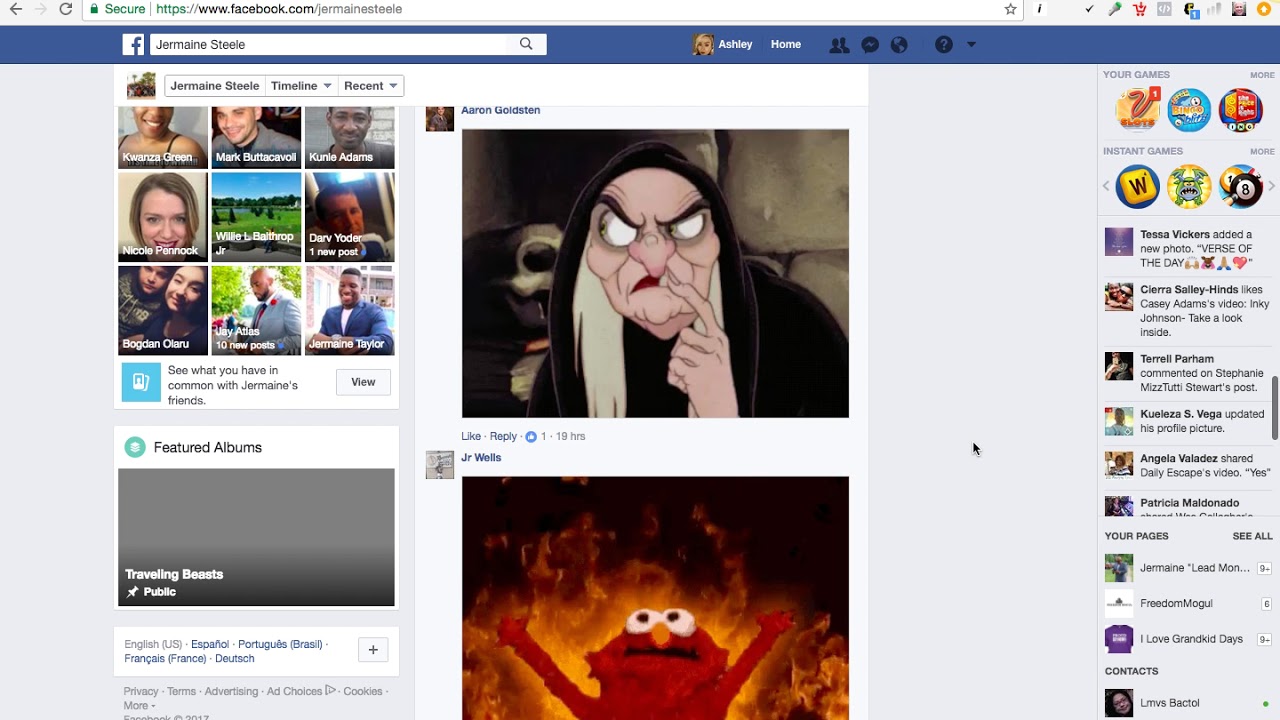Add a language with the plus button
The height and width of the screenshot is (720, 1280).
373,650
